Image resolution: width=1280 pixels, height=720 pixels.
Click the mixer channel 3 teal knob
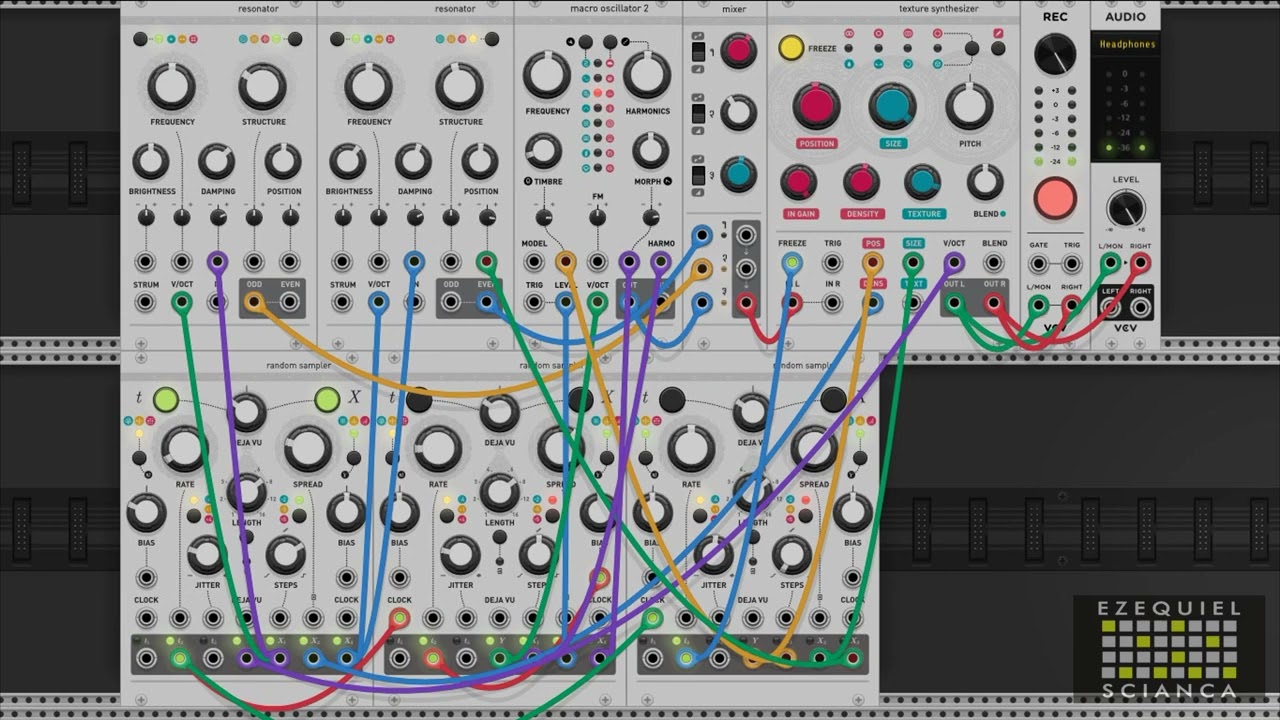tap(738, 174)
